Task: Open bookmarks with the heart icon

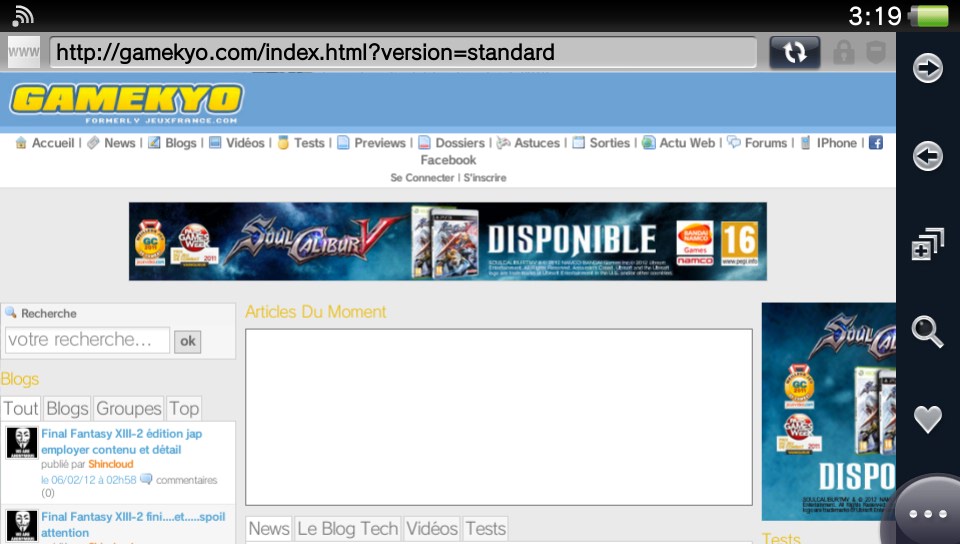Action: click(928, 420)
